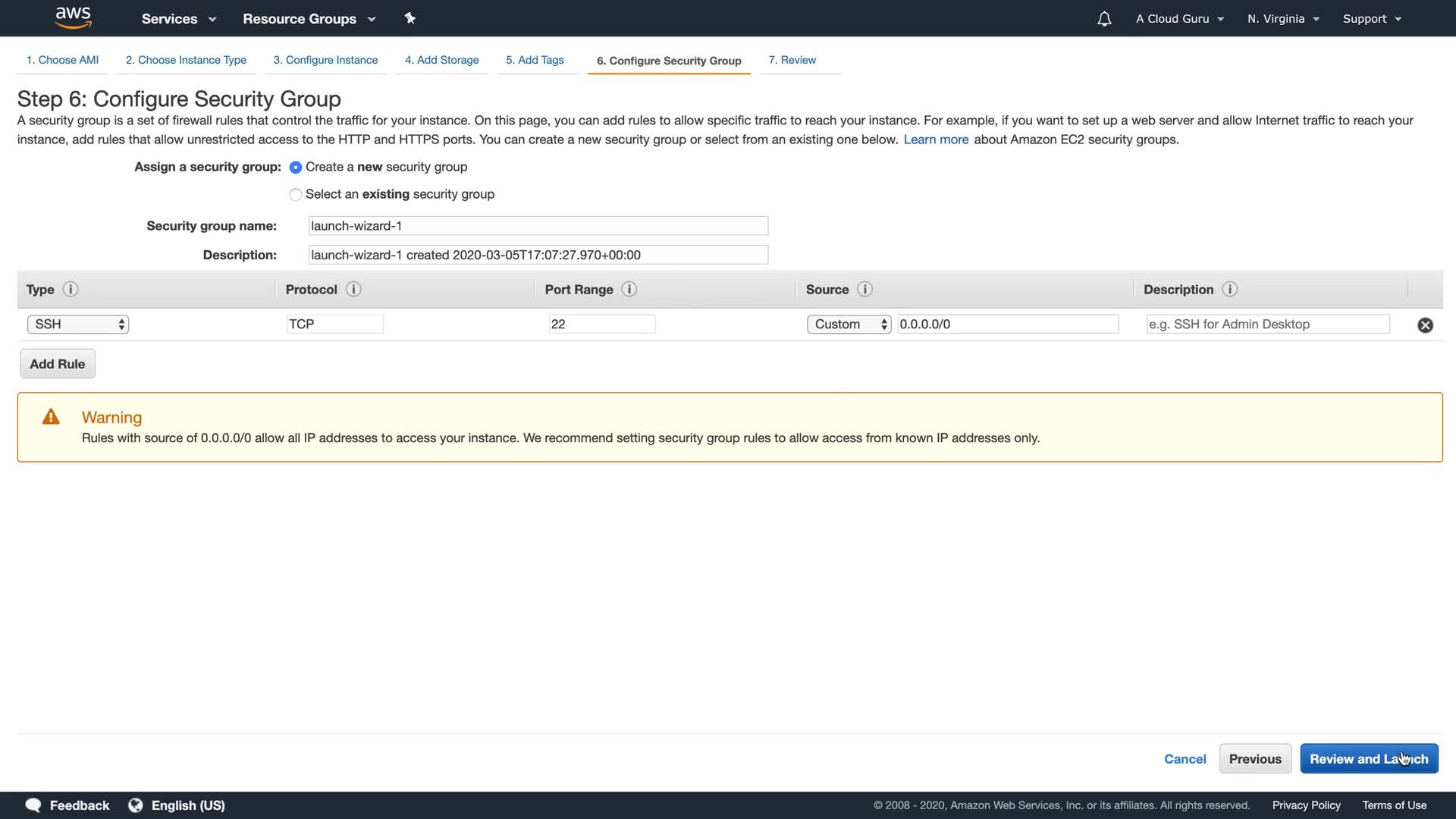Image resolution: width=1456 pixels, height=819 pixels.
Task: Click the Security group name field
Action: [x=538, y=226]
